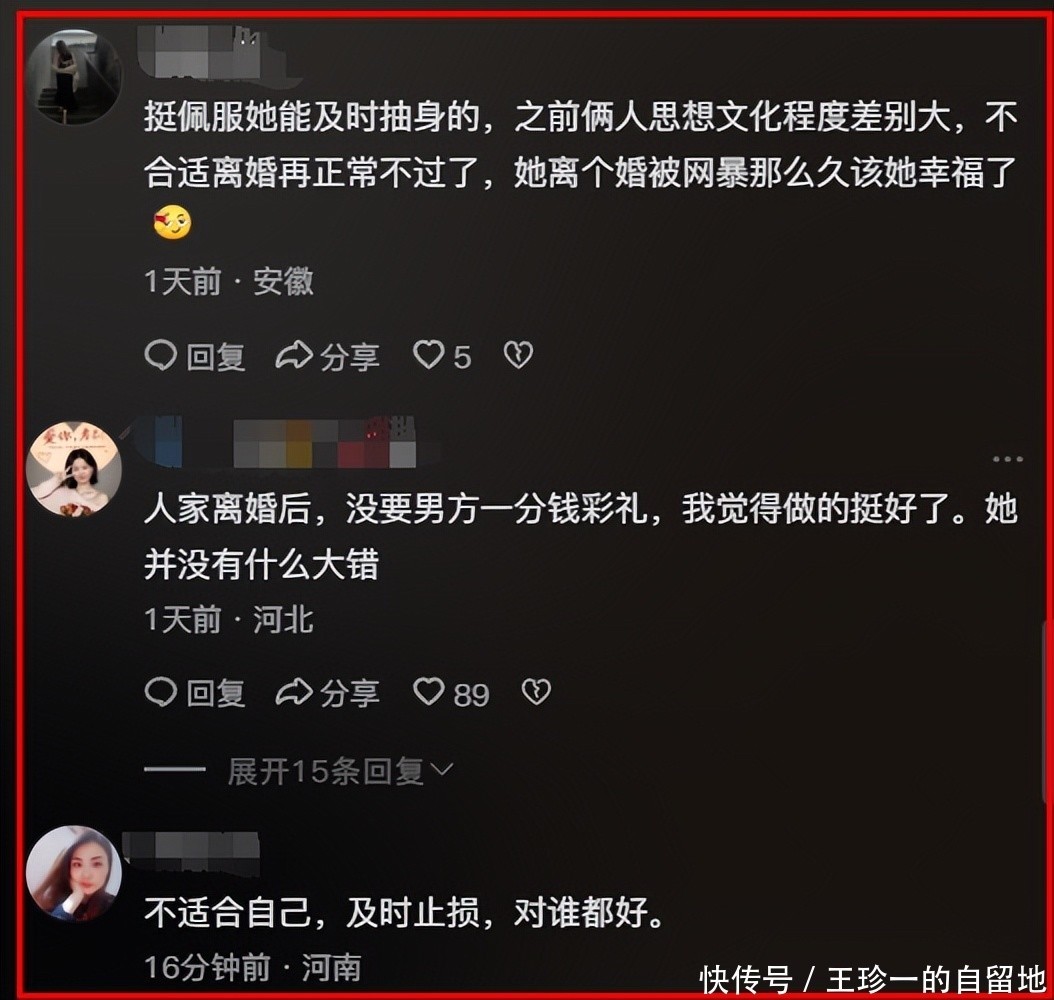Click reply bubble icon on Hebei comment

point(161,692)
